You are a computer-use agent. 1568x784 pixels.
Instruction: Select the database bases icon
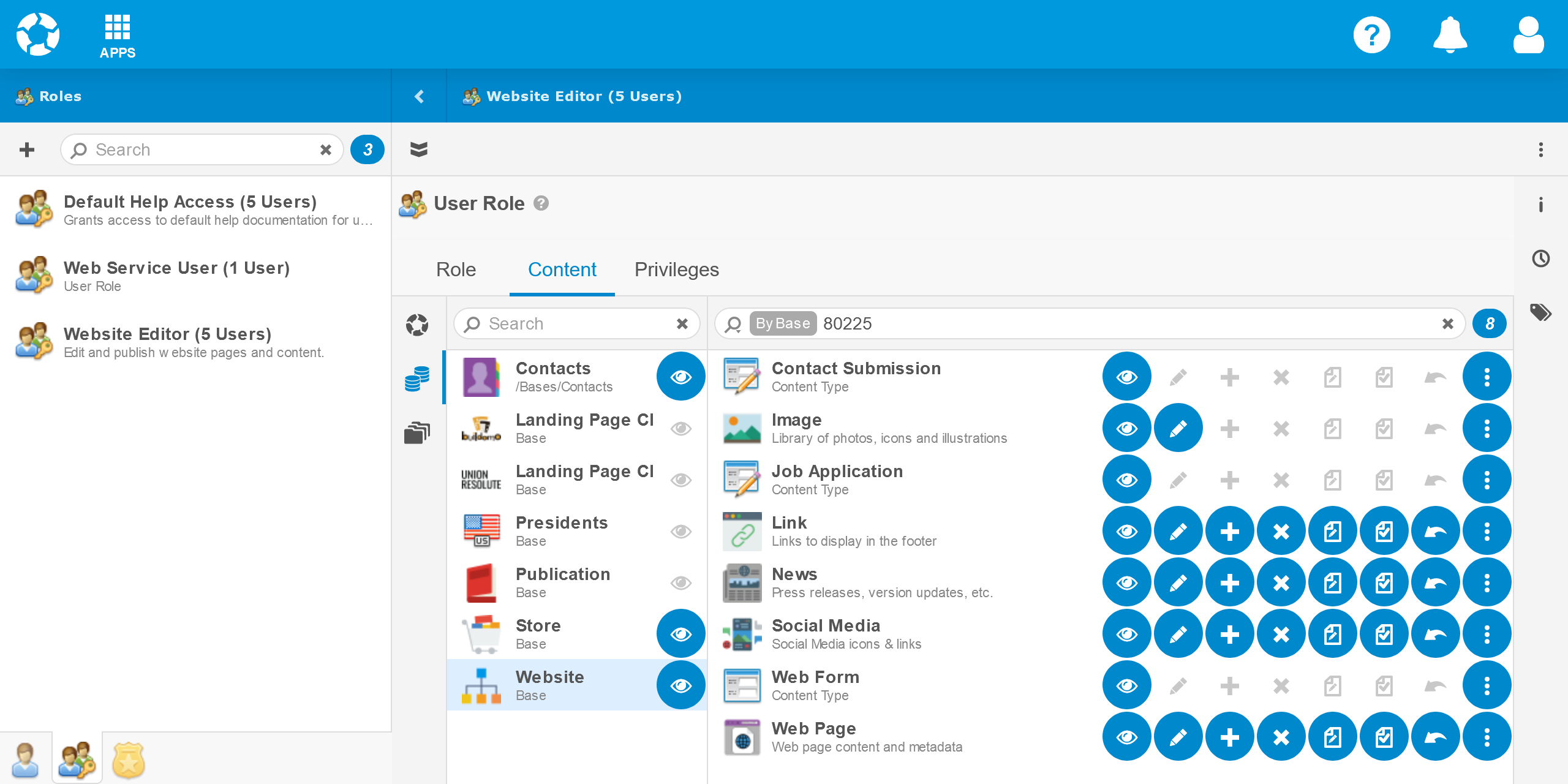(x=417, y=379)
